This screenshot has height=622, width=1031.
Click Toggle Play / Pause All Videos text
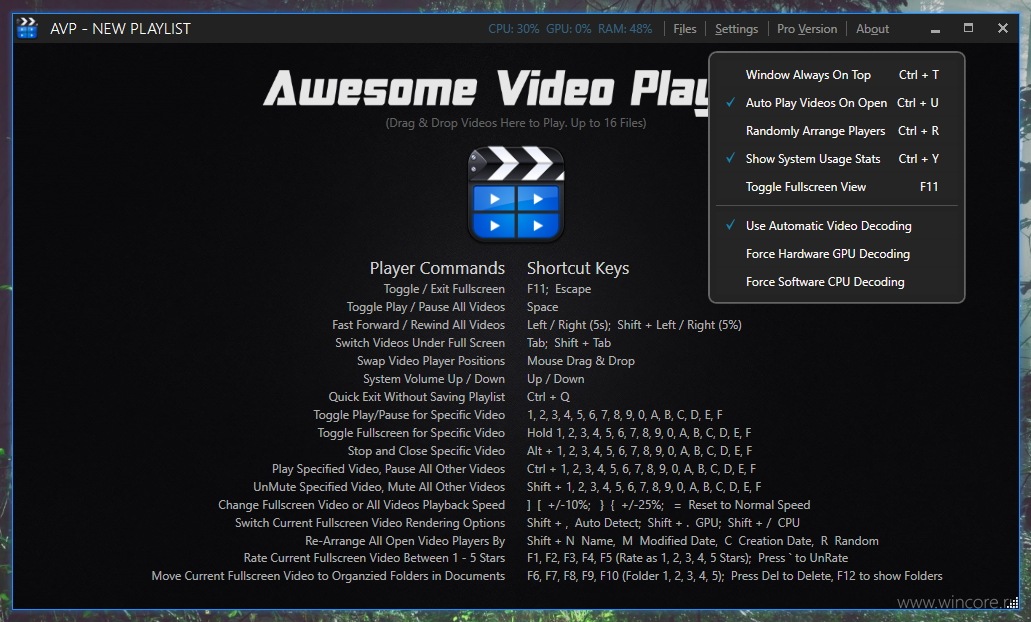[x=425, y=307]
